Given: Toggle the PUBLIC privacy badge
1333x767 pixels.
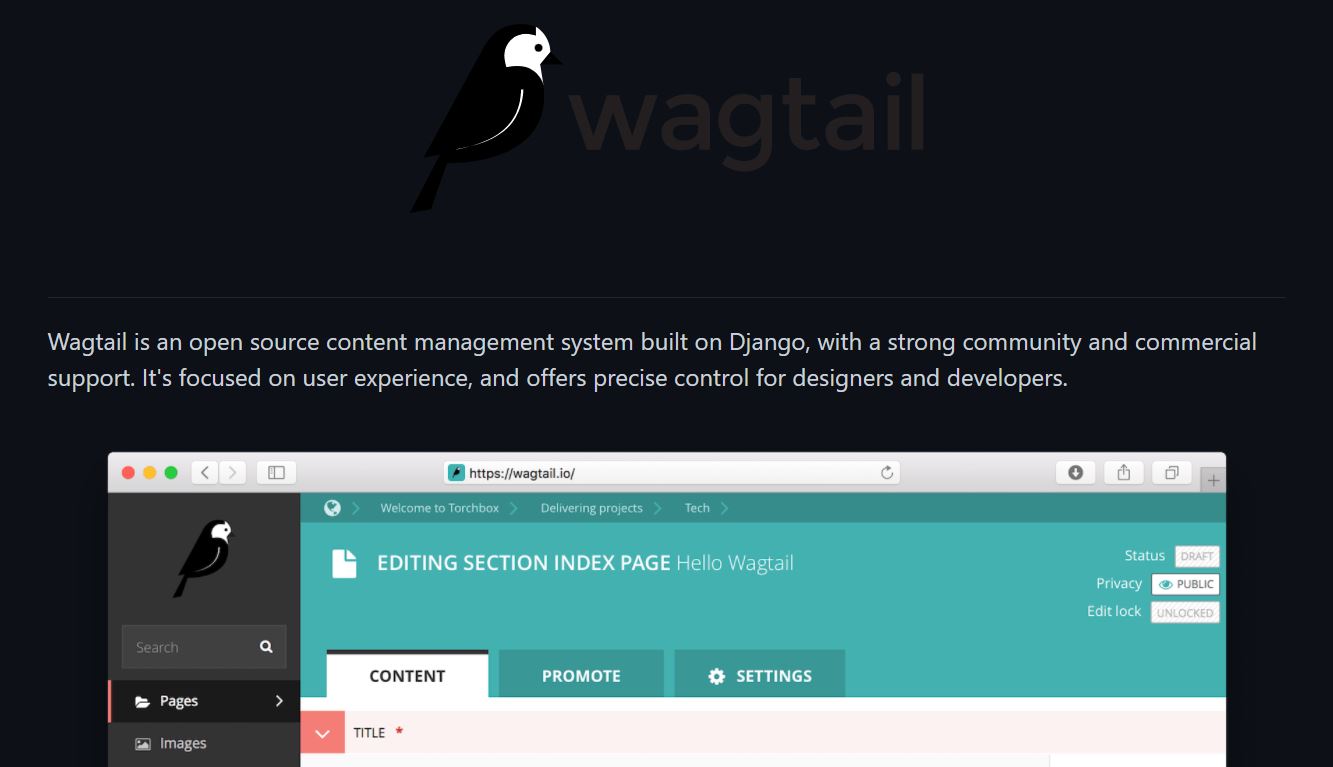Looking at the screenshot, I should [1185, 584].
